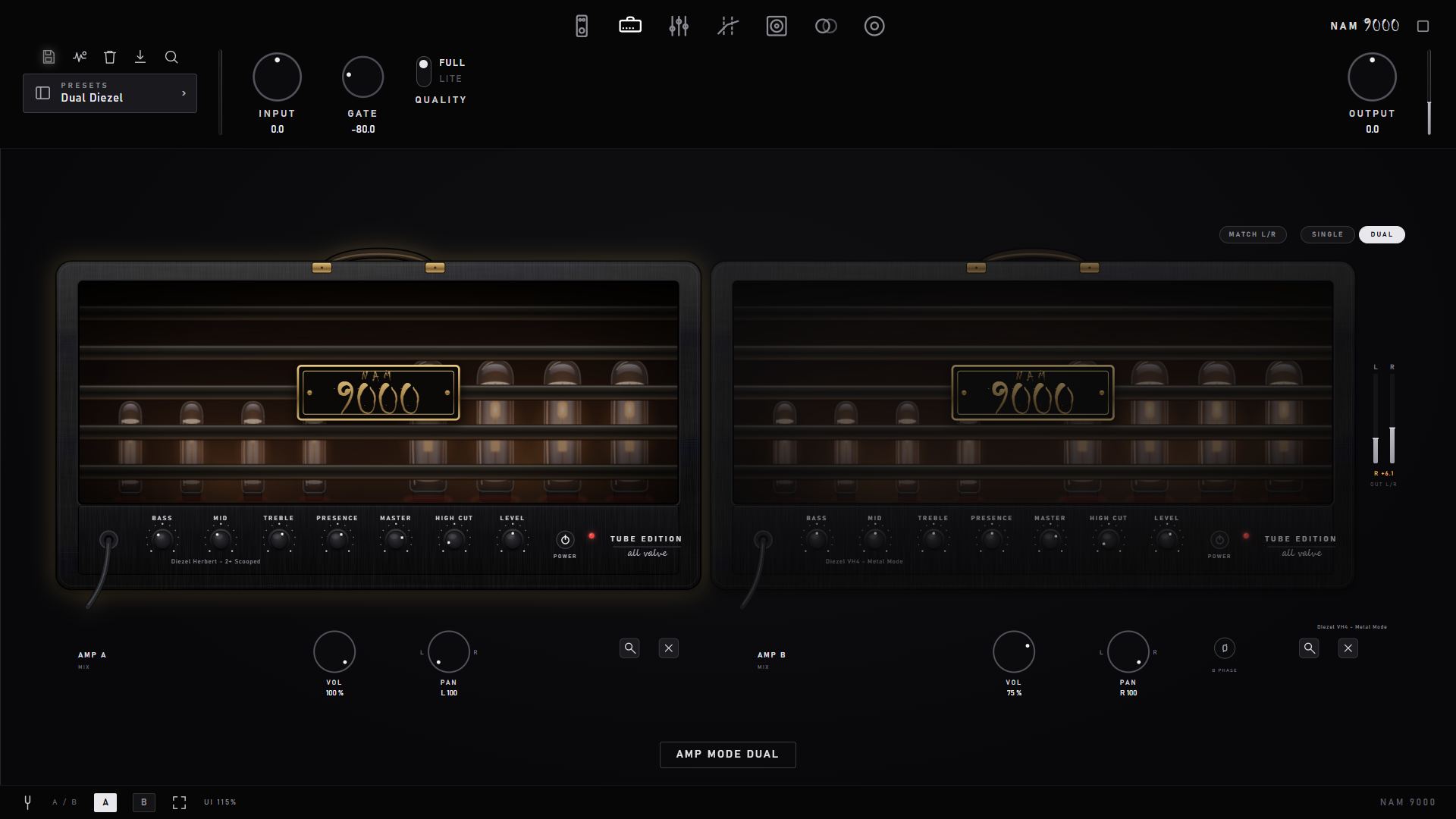Expand the Dual Diezel presets dropdown
Viewport: 1456px width, 819px height.
[x=110, y=93]
